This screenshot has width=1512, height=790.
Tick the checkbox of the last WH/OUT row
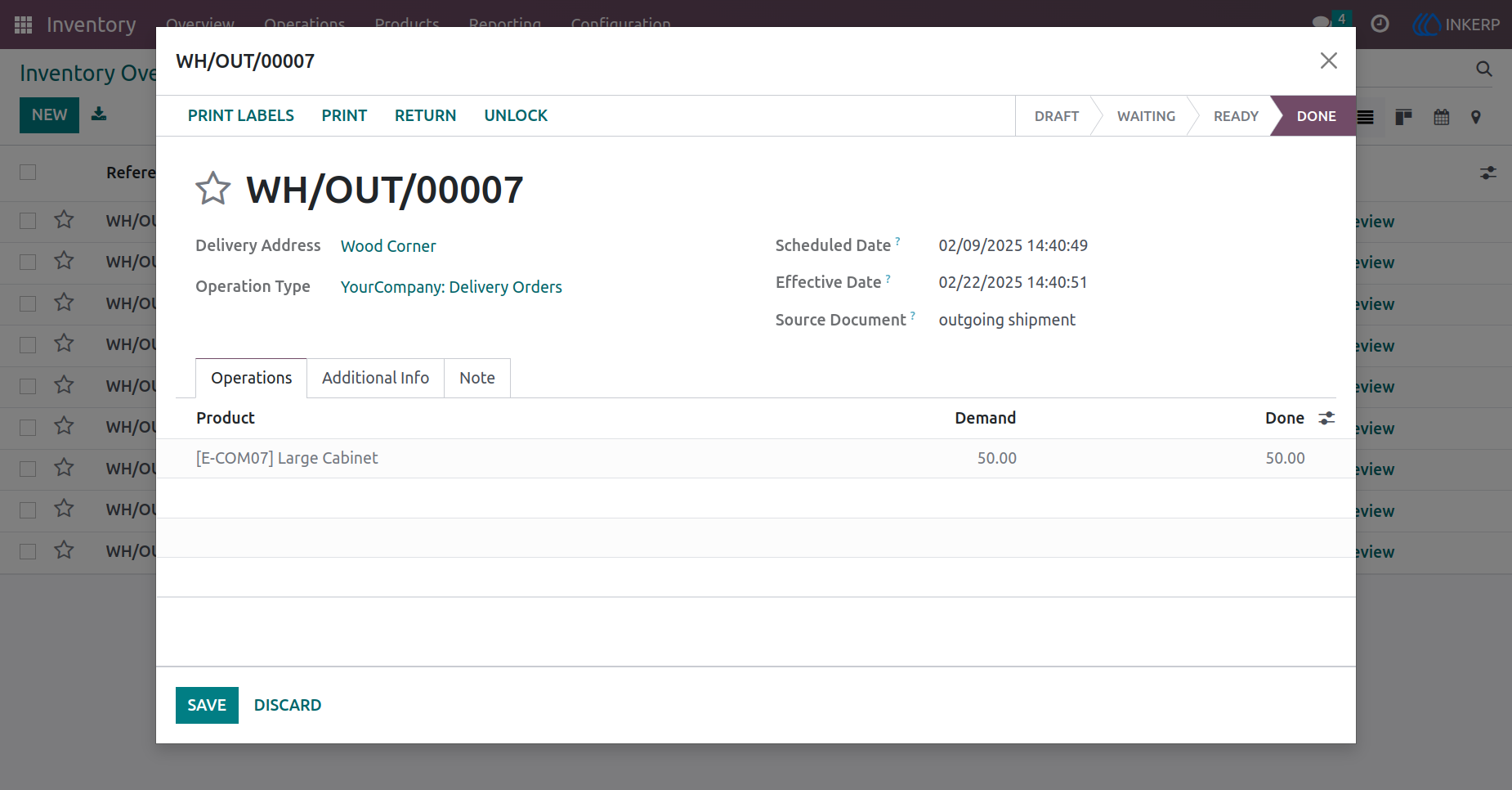[28, 551]
